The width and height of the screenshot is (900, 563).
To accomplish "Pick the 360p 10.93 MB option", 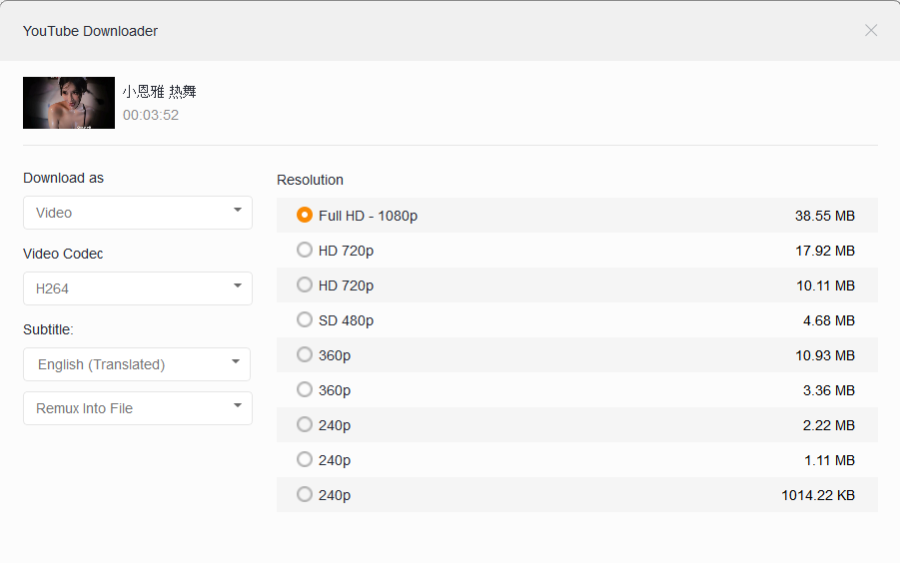I will click(x=305, y=355).
